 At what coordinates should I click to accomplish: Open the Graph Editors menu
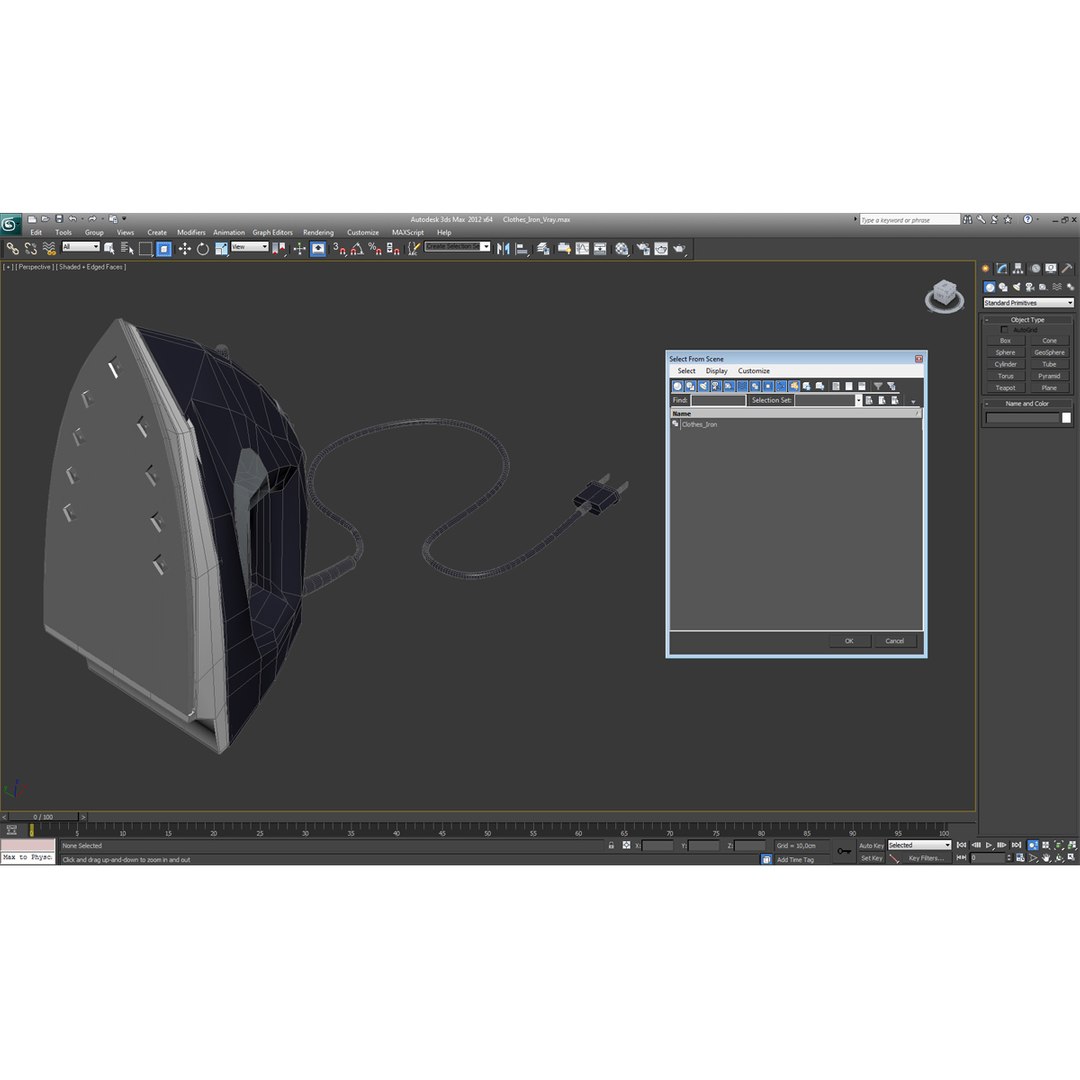(x=272, y=233)
